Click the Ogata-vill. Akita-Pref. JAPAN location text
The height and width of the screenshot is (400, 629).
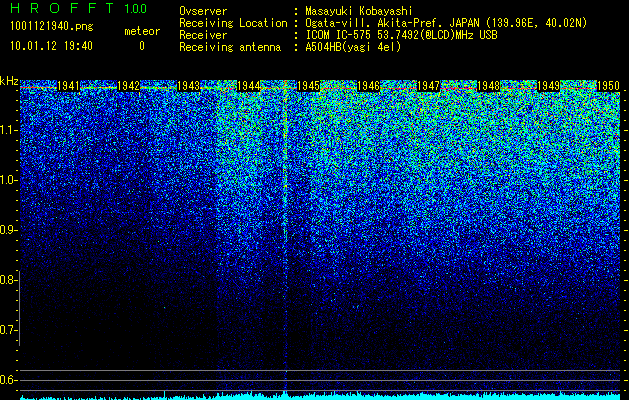coord(446,23)
